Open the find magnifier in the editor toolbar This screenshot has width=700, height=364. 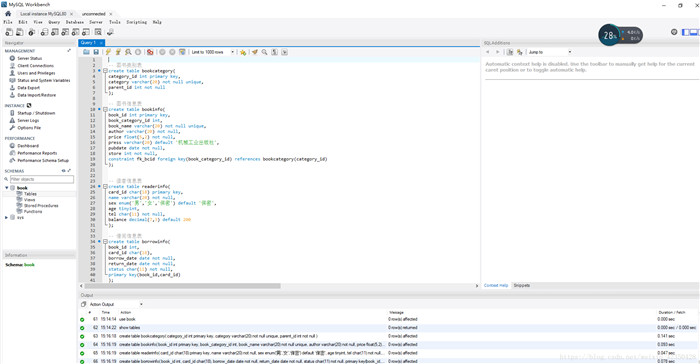pyautogui.click(x=264, y=52)
